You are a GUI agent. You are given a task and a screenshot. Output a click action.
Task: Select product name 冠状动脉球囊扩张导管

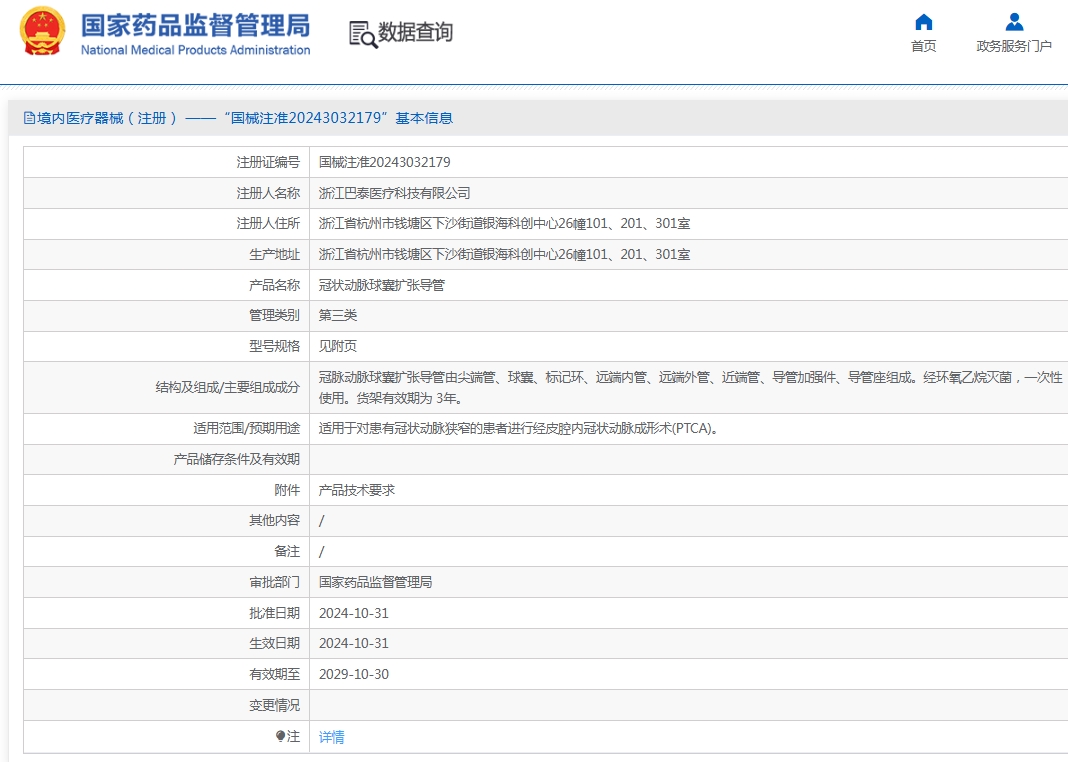(x=381, y=285)
